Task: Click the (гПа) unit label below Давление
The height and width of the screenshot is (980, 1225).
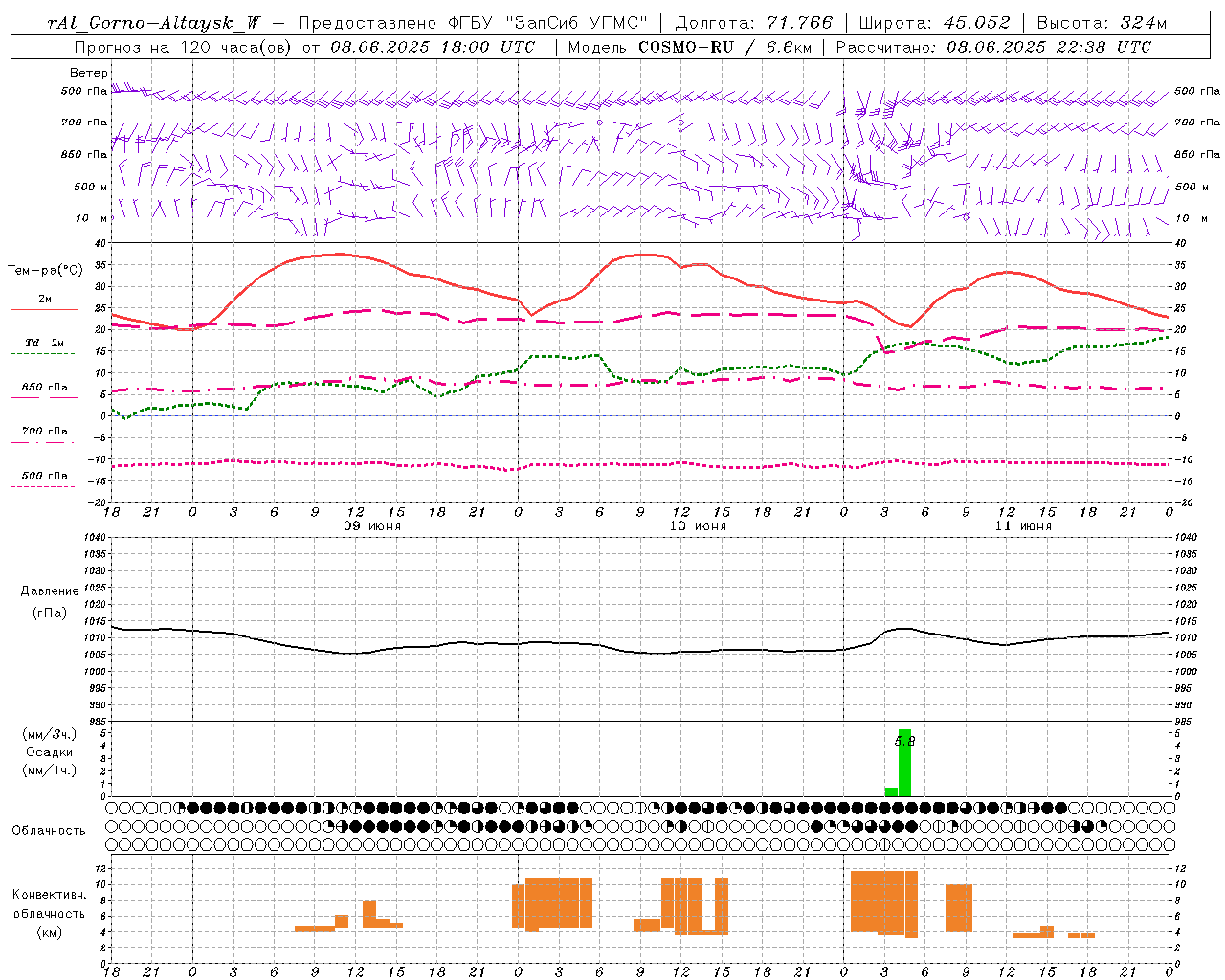Action: [x=50, y=613]
